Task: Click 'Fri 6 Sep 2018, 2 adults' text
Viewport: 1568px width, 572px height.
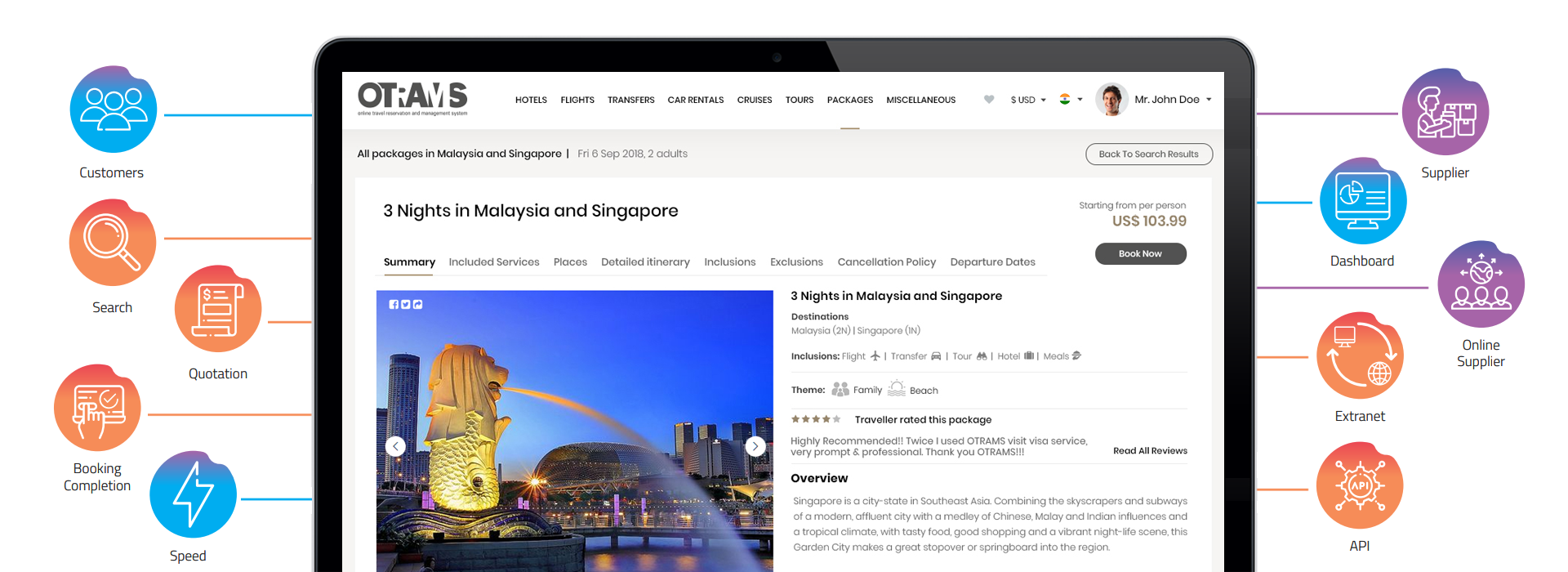Action: pos(633,154)
